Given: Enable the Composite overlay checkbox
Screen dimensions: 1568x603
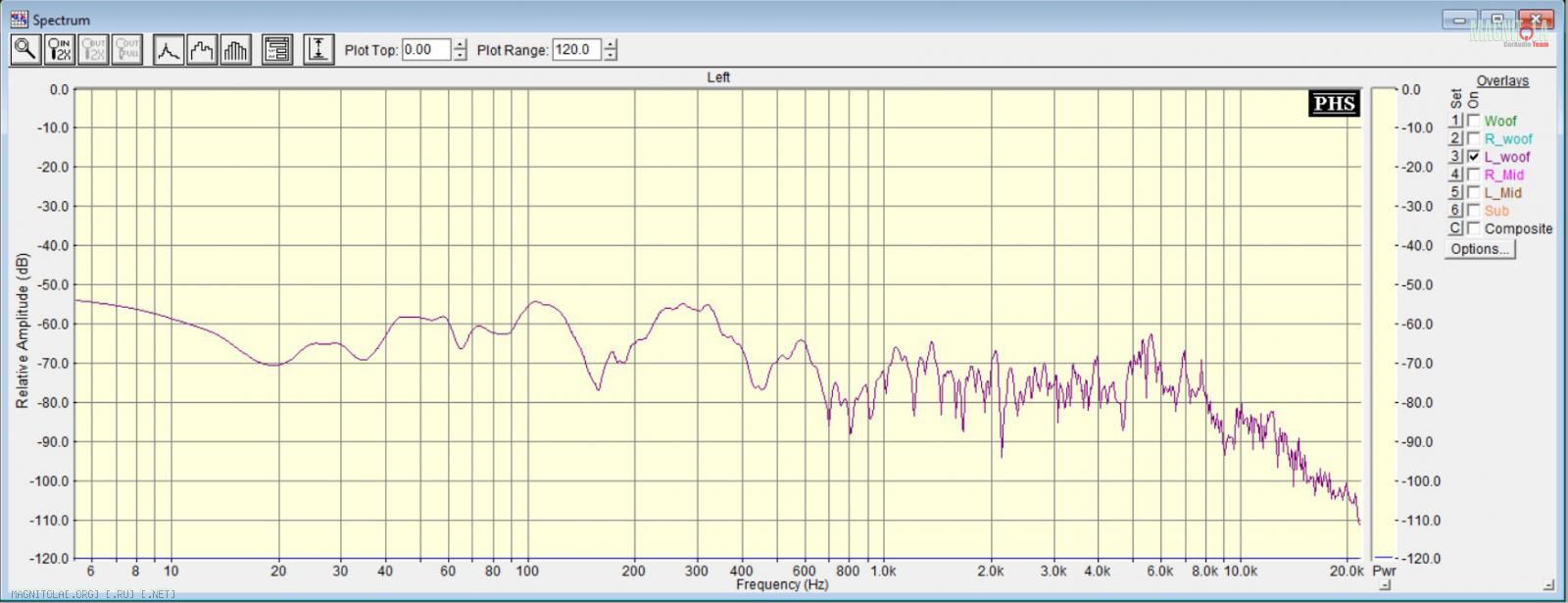Looking at the screenshot, I should pos(1473,228).
